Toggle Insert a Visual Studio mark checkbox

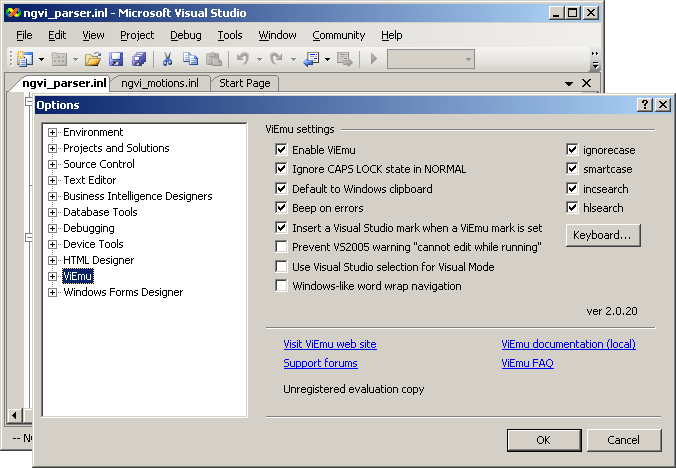pos(281,227)
